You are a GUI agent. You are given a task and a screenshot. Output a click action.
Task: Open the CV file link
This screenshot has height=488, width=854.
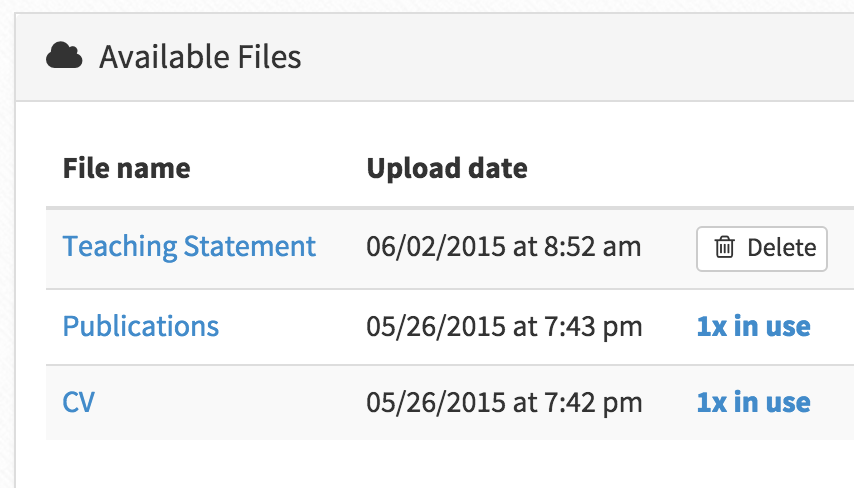coord(79,402)
